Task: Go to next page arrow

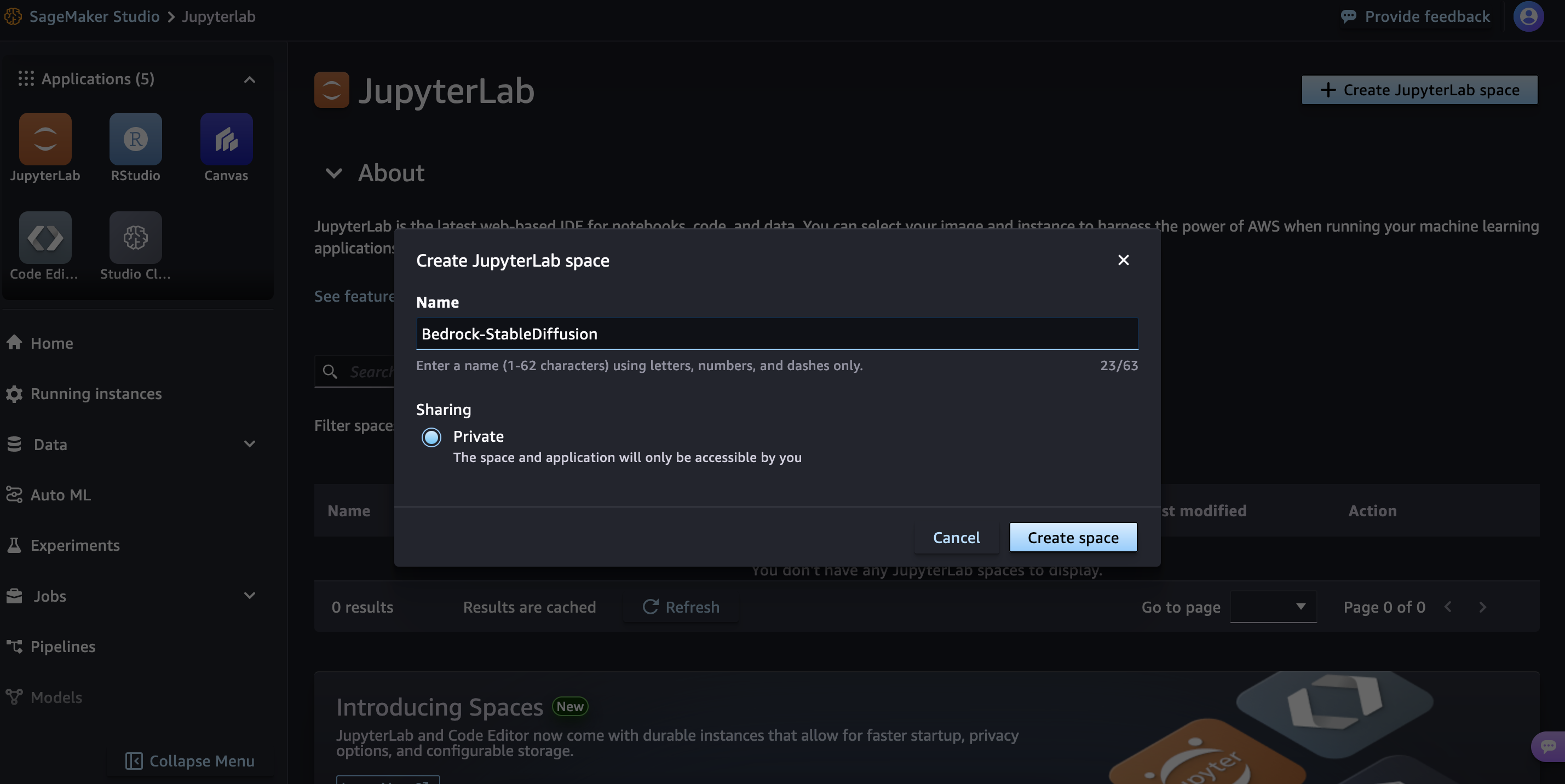Action: [1482, 607]
